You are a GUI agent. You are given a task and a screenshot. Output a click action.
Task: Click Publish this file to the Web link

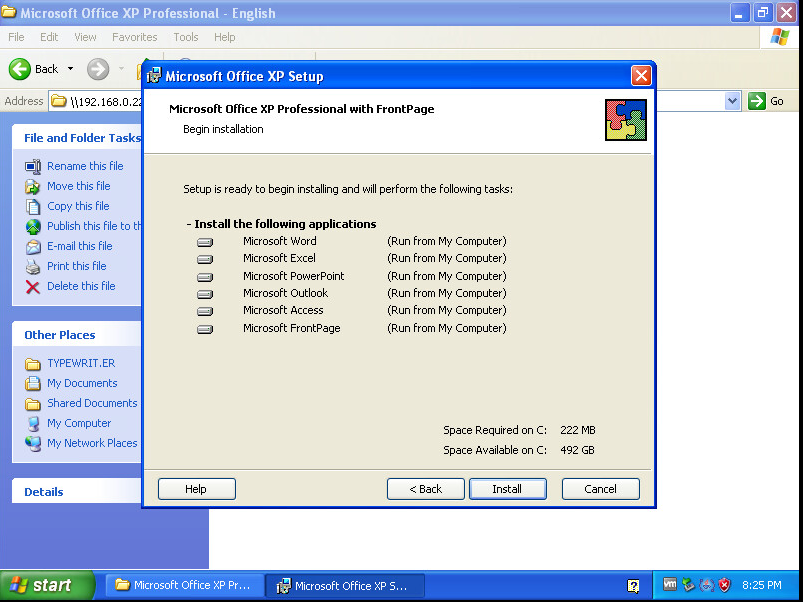(x=94, y=226)
